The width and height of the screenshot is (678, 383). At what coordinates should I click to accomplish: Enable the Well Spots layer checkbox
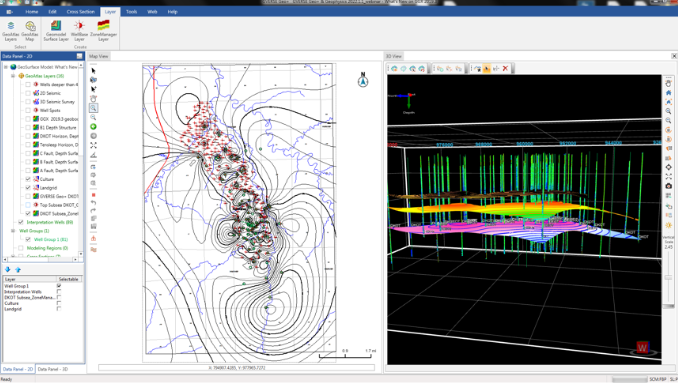pos(28,110)
